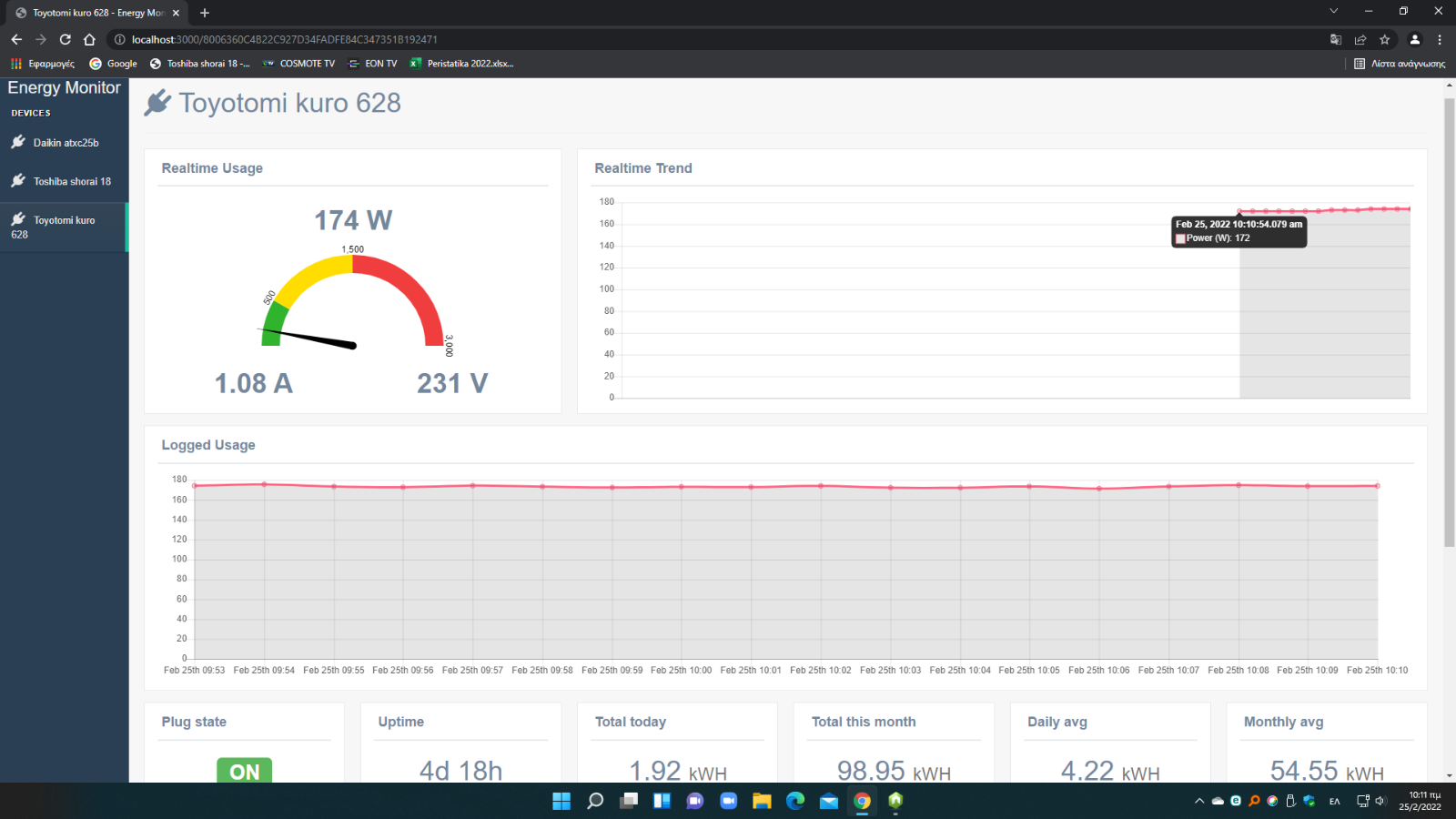Click the 1.92 kWH total today value

(x=678, y=771)
